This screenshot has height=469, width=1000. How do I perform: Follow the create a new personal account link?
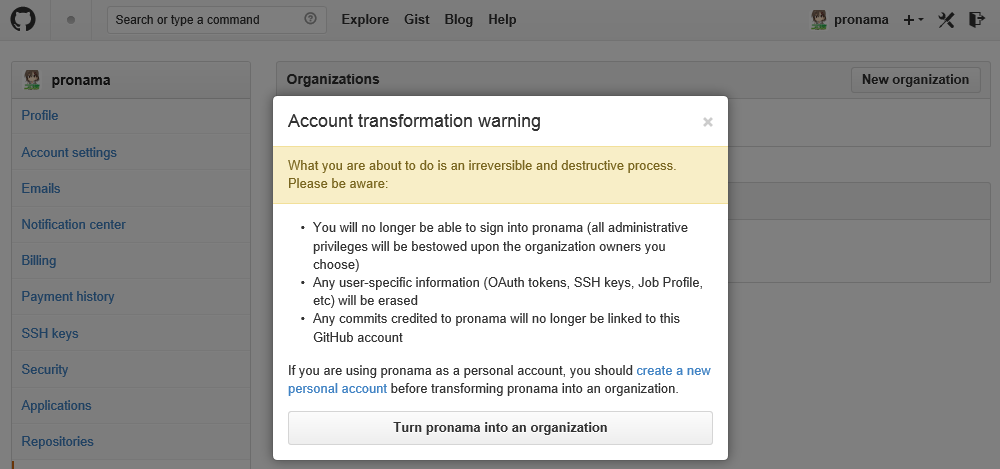[673, 370]
